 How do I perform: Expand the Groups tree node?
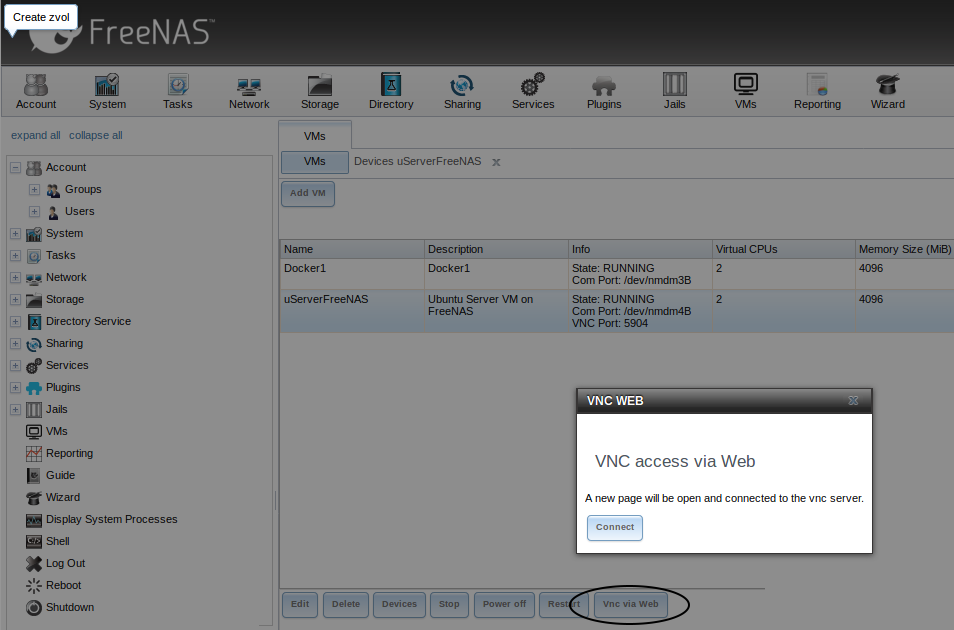35,189
